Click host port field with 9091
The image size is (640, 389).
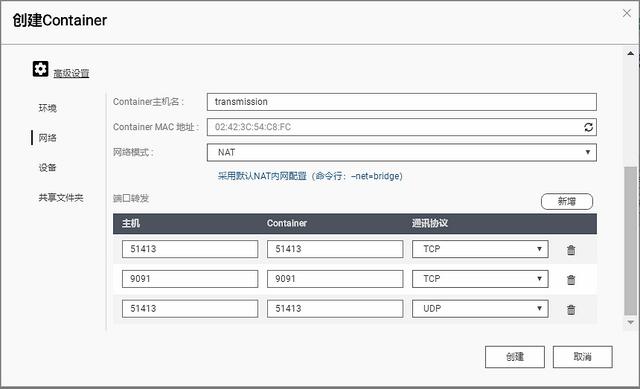point(190,279)
